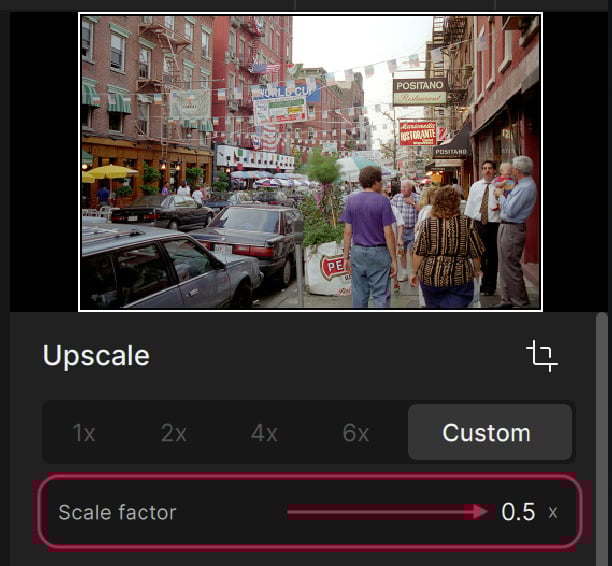612x566 pixels.
Task: Click the street photo preview thumbnail
Action: pos(310,162)
